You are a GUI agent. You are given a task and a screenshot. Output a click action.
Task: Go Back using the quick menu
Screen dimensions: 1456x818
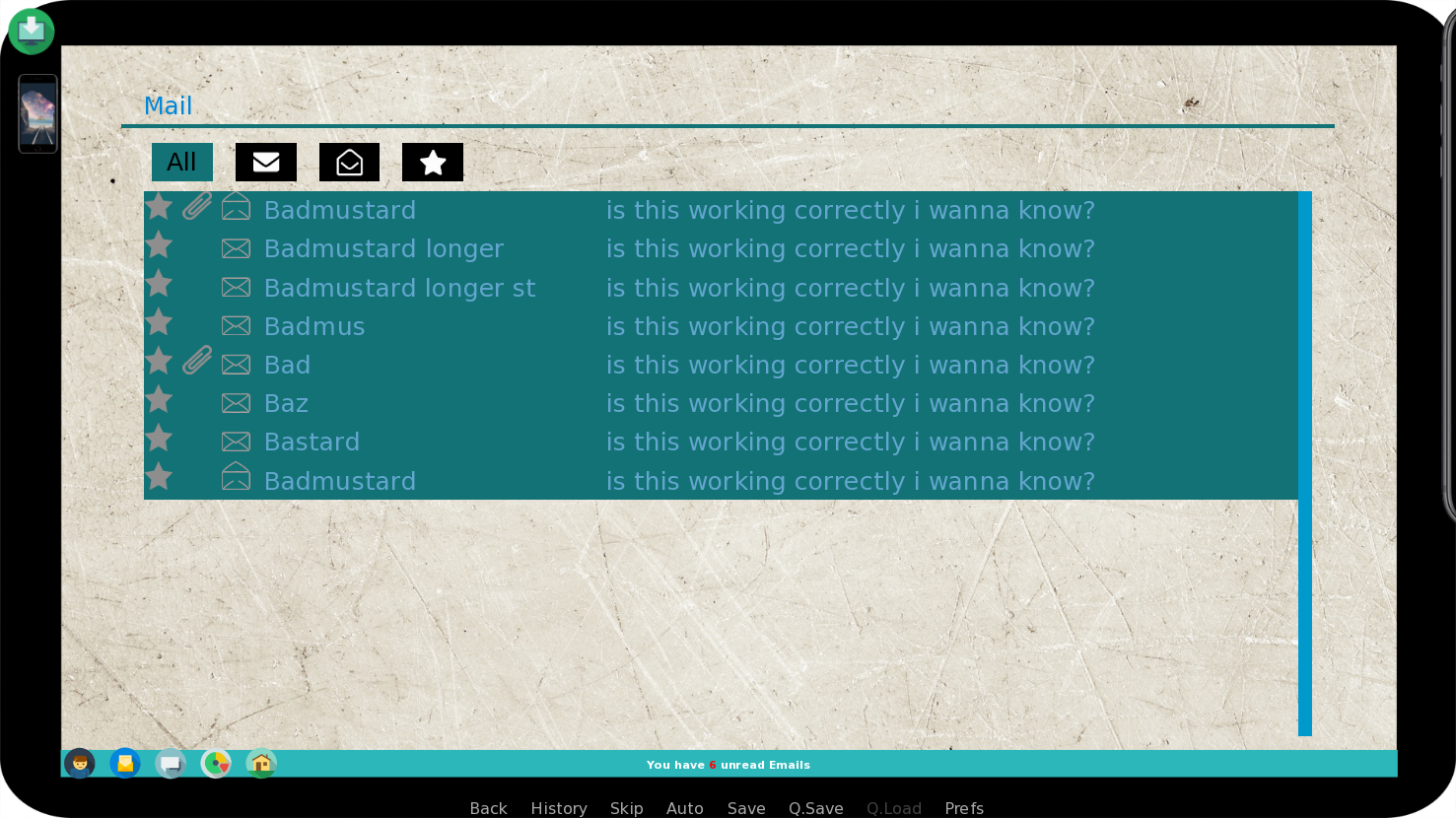[x=489, y=808]
